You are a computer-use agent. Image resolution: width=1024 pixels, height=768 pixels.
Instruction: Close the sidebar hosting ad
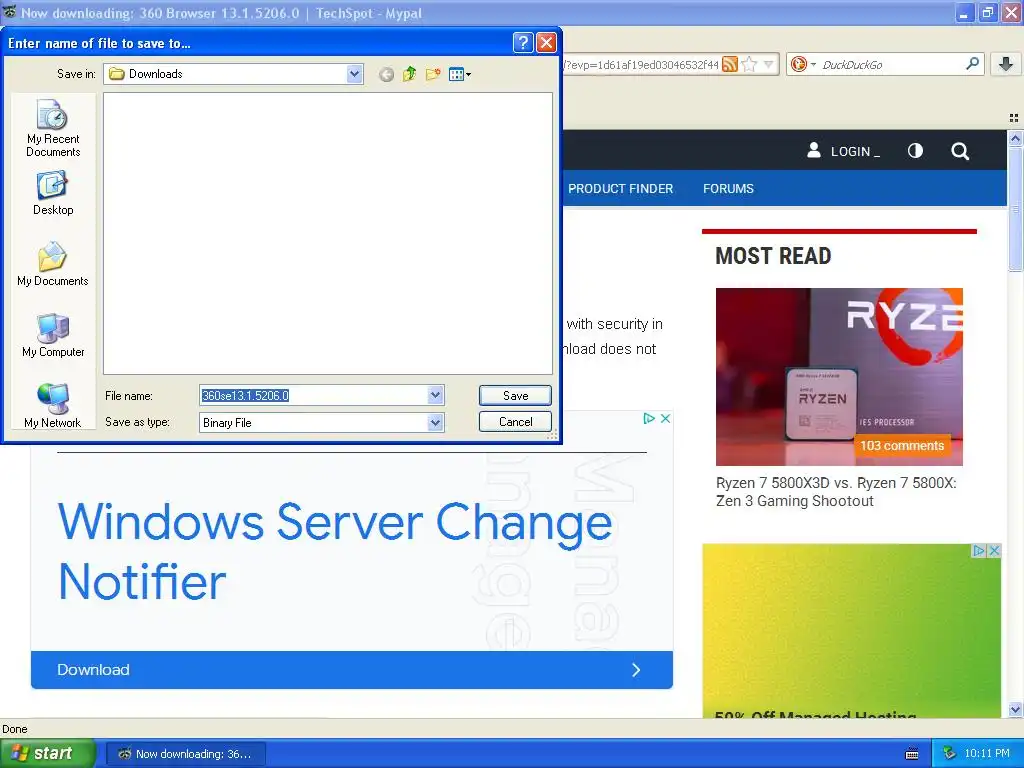click(994, 551)
